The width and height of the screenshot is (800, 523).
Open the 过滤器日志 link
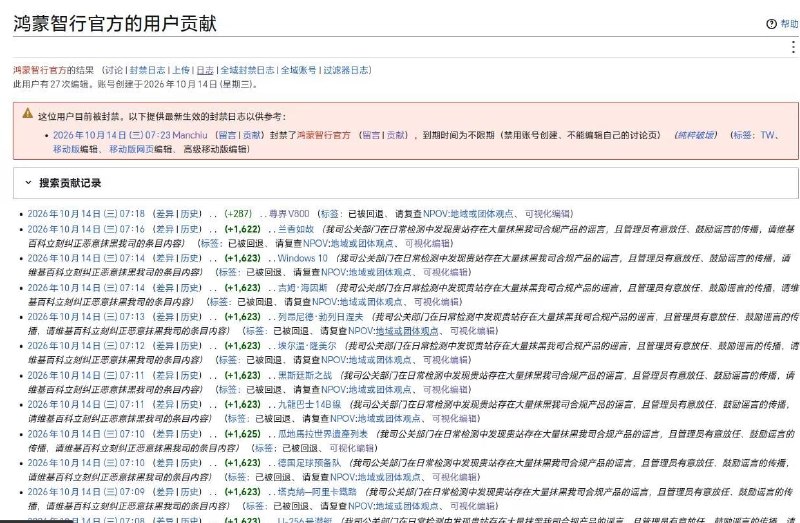click(345, 70)
